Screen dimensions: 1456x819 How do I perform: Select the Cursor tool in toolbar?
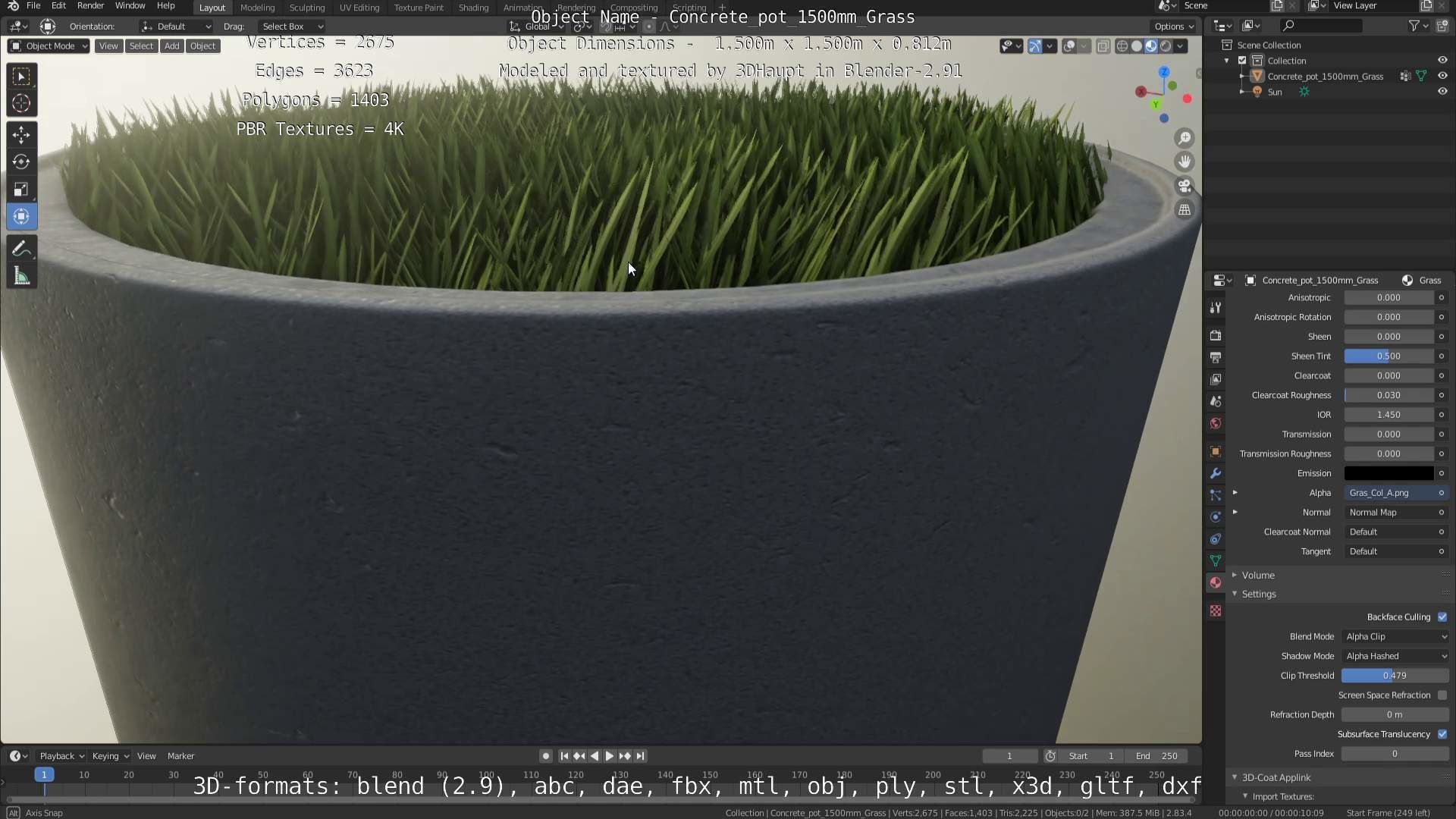(x=21, y=104)
